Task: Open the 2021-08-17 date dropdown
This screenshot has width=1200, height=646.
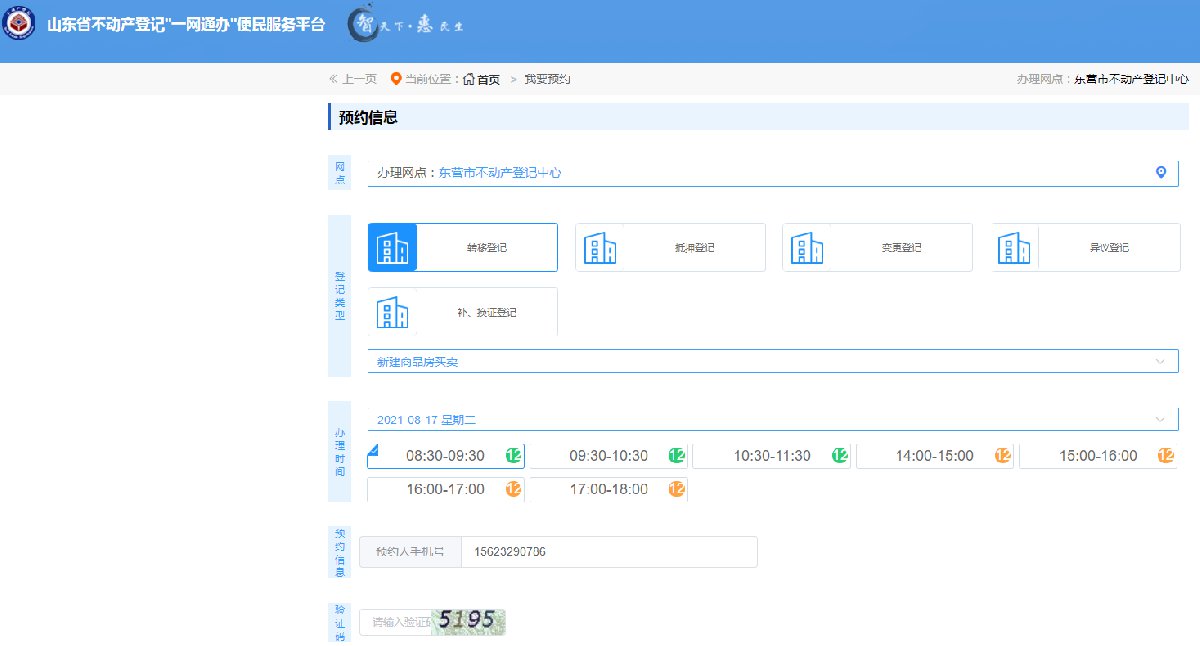Action: 772,419
